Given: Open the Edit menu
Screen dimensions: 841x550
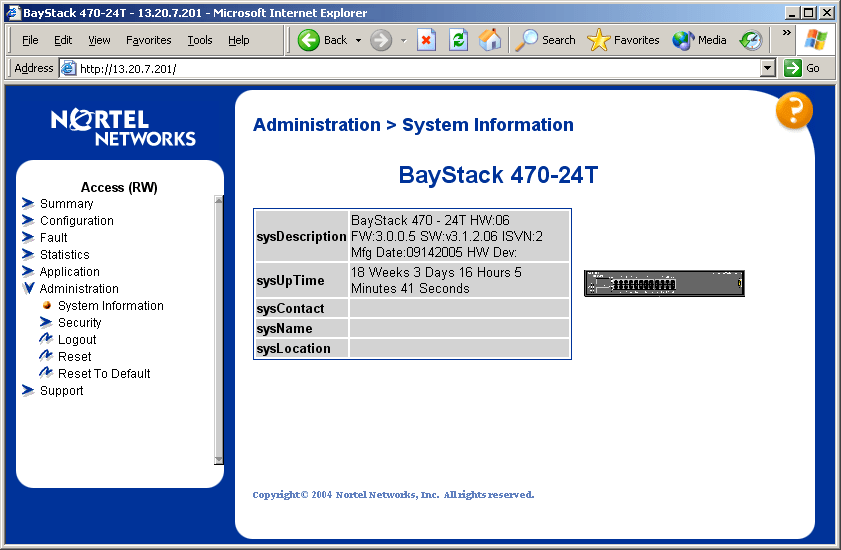Looking at the screenshot, I should coord(63,40).
